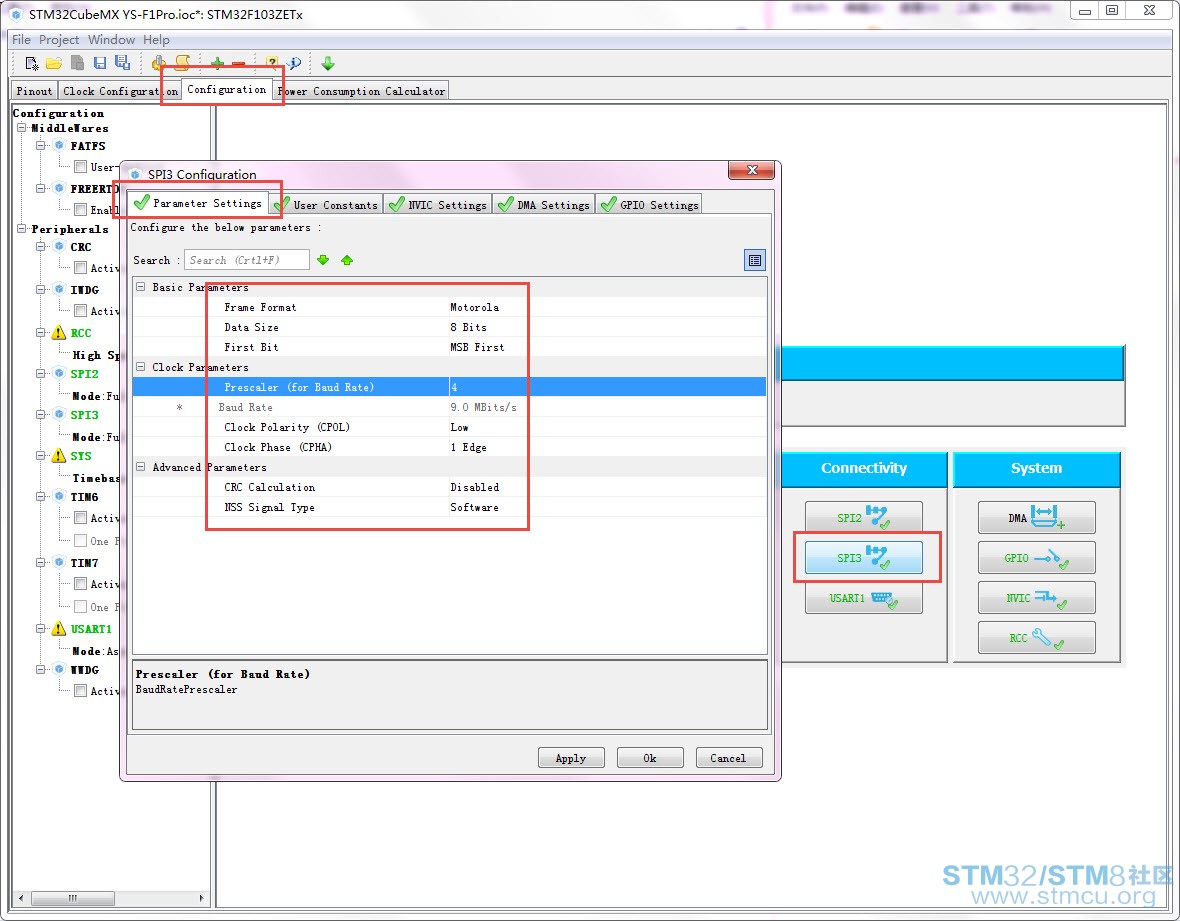Open the SPI2 connectivity button
The width and height of the screenshot is (1180, 921).
click(x=863, y=518)
